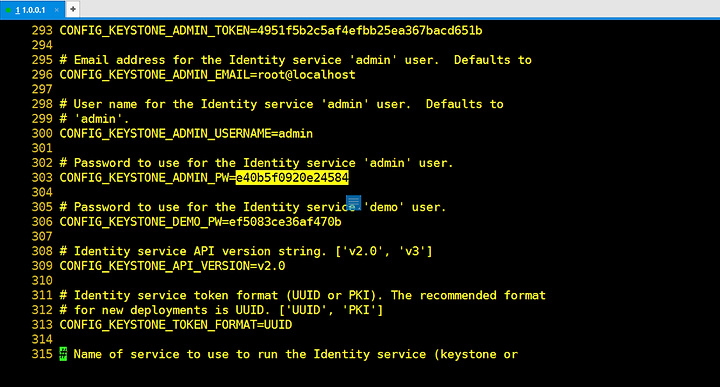Image resolution: width=720 pixels, height=387 pixels.
Task: Click the root@localhost email value
Action: click(x=306, y=75)
